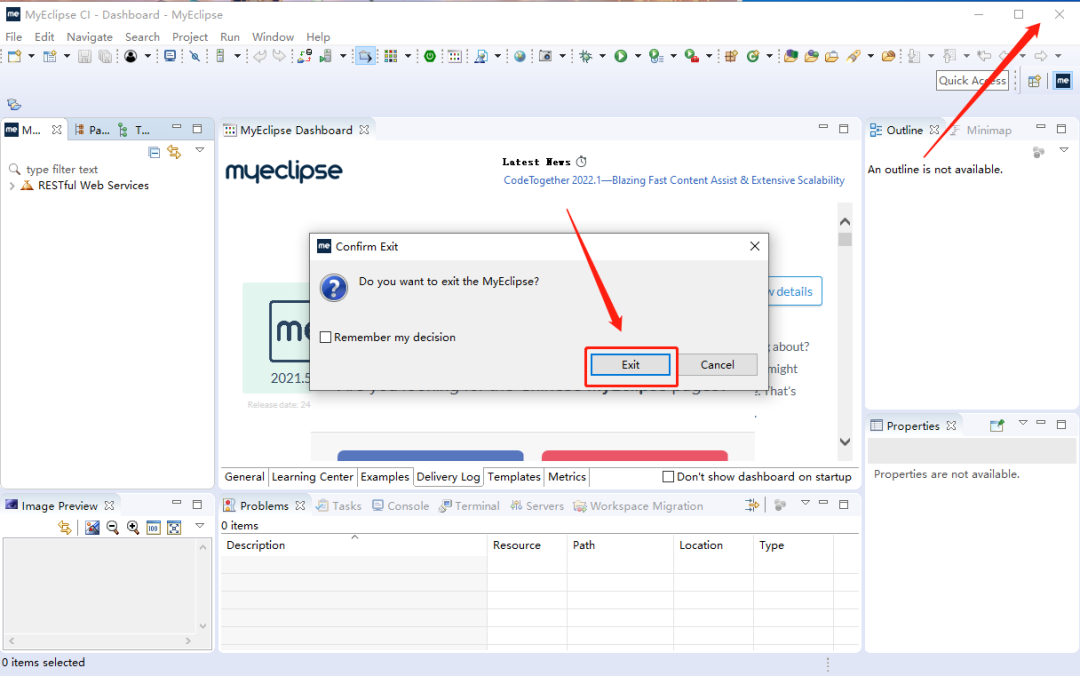
Task: Switch to the Console tab
Action: [401, 506]
